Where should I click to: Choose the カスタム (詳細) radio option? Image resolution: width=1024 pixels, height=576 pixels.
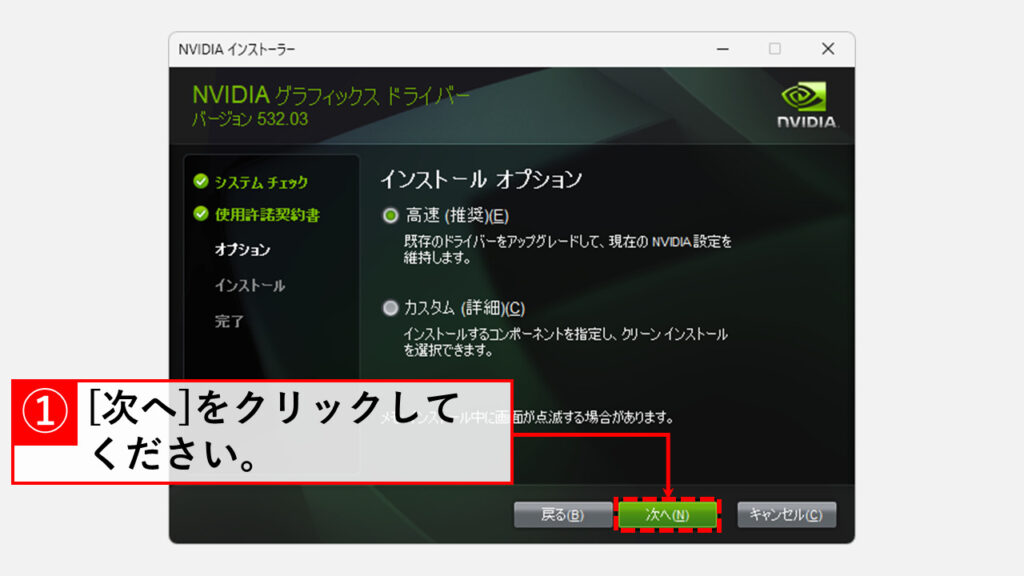(x=390, y=308)
